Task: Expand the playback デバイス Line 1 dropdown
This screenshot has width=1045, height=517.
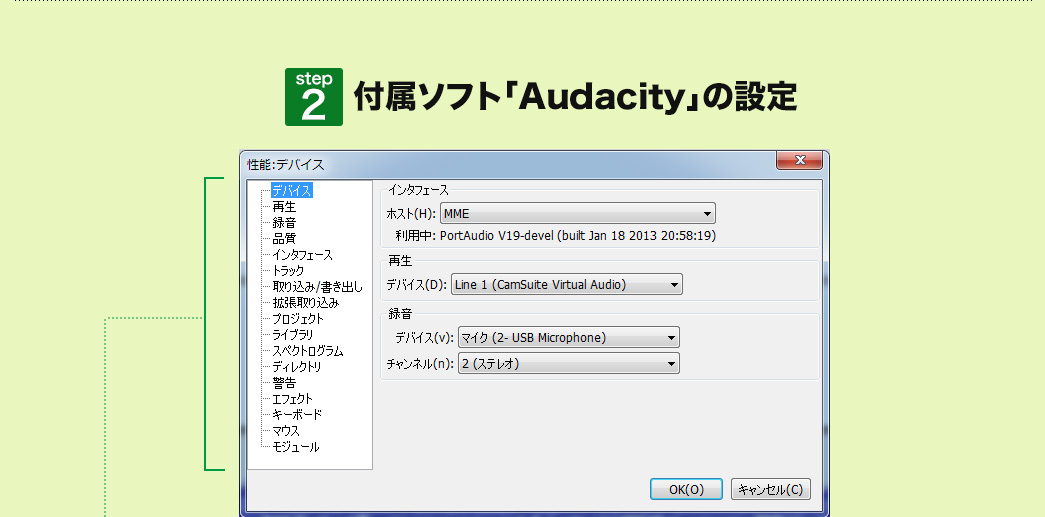Action: [x=567, y=284]
